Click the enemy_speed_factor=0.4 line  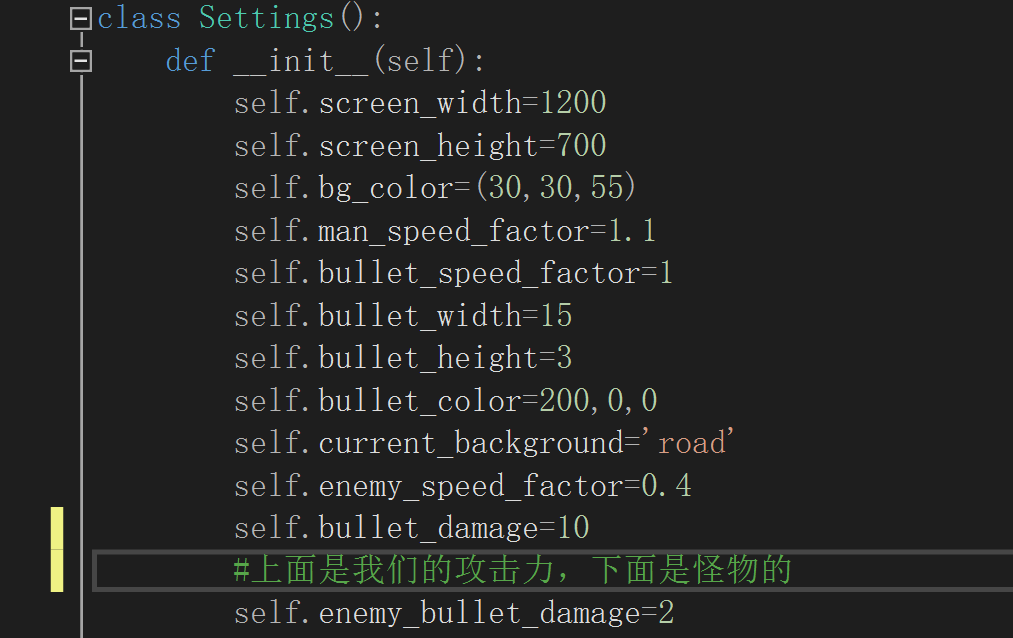pyautogui.click(x=462, y=486)
